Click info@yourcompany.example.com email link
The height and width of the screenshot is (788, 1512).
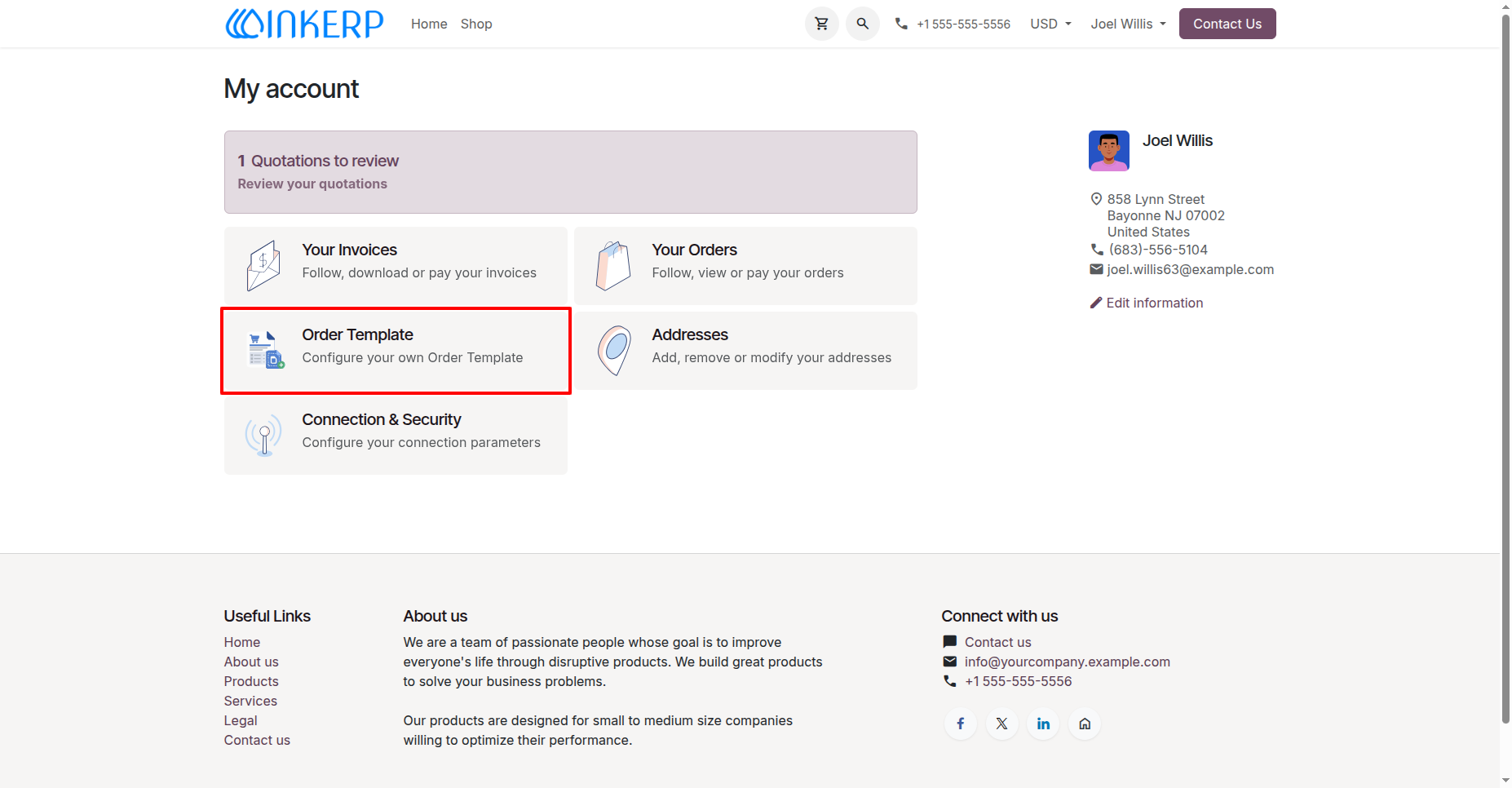click(1068, 662)
